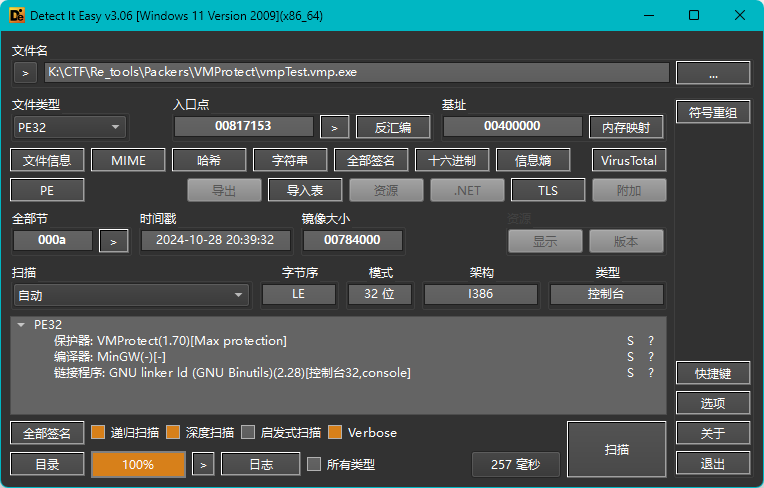The height and width of the screenshot is (488, 764).
Task: Click the arrow button beside entry point
Action: 334,128
